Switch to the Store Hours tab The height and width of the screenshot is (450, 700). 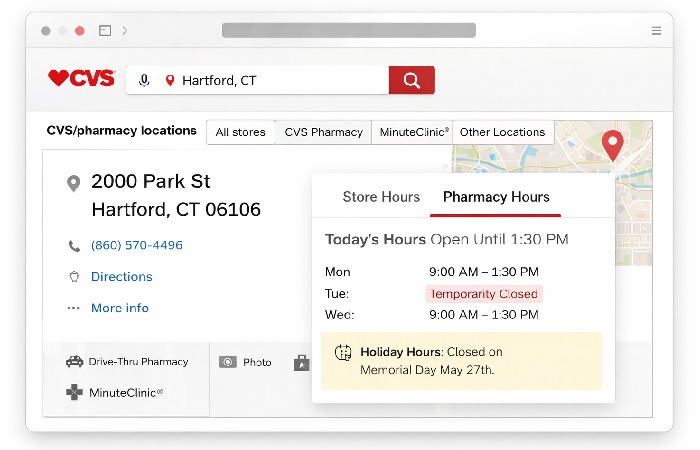381,197
